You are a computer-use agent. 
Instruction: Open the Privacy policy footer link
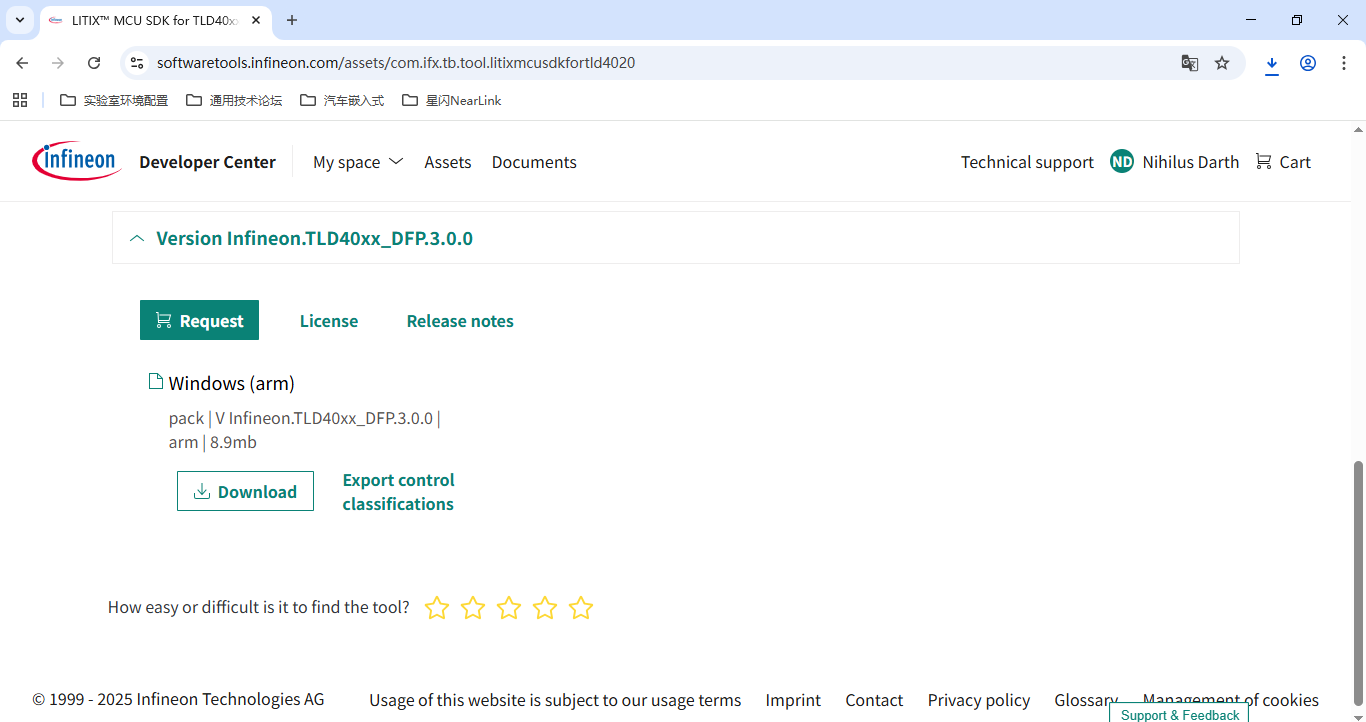(979, 700)
